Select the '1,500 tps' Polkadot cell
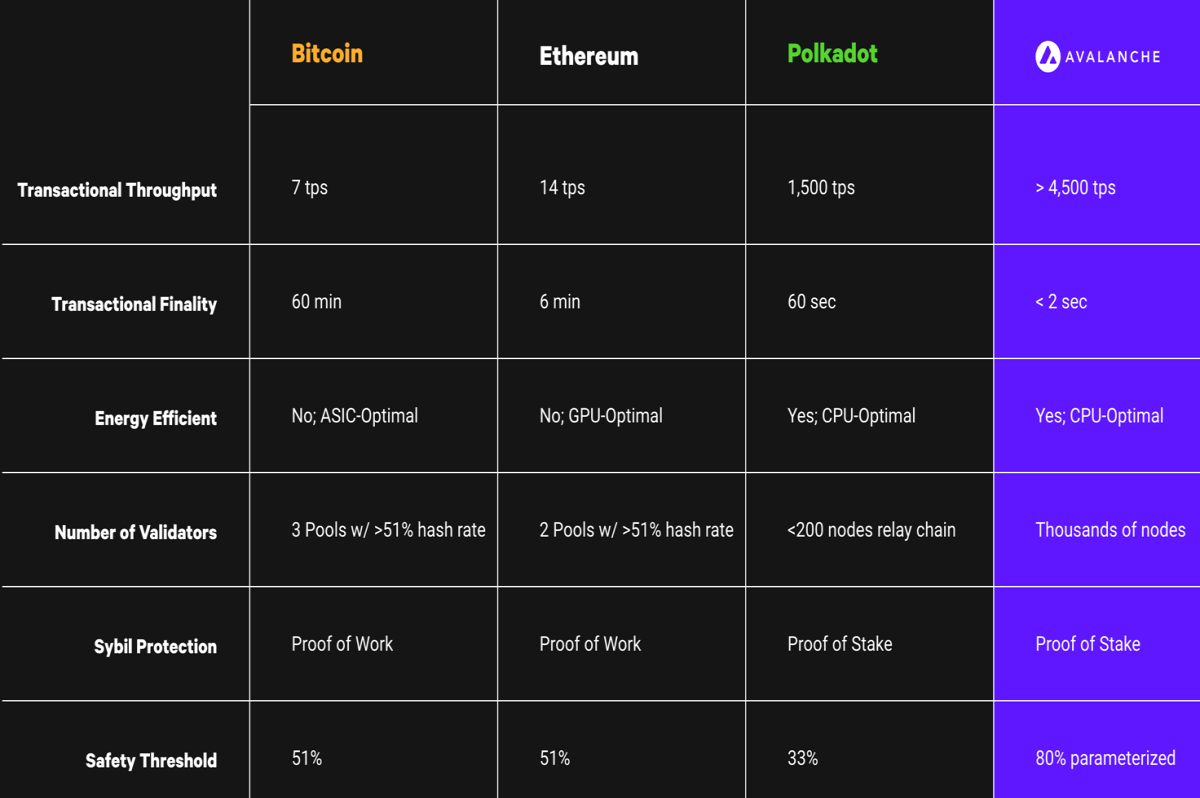 [x=821, y=188]
